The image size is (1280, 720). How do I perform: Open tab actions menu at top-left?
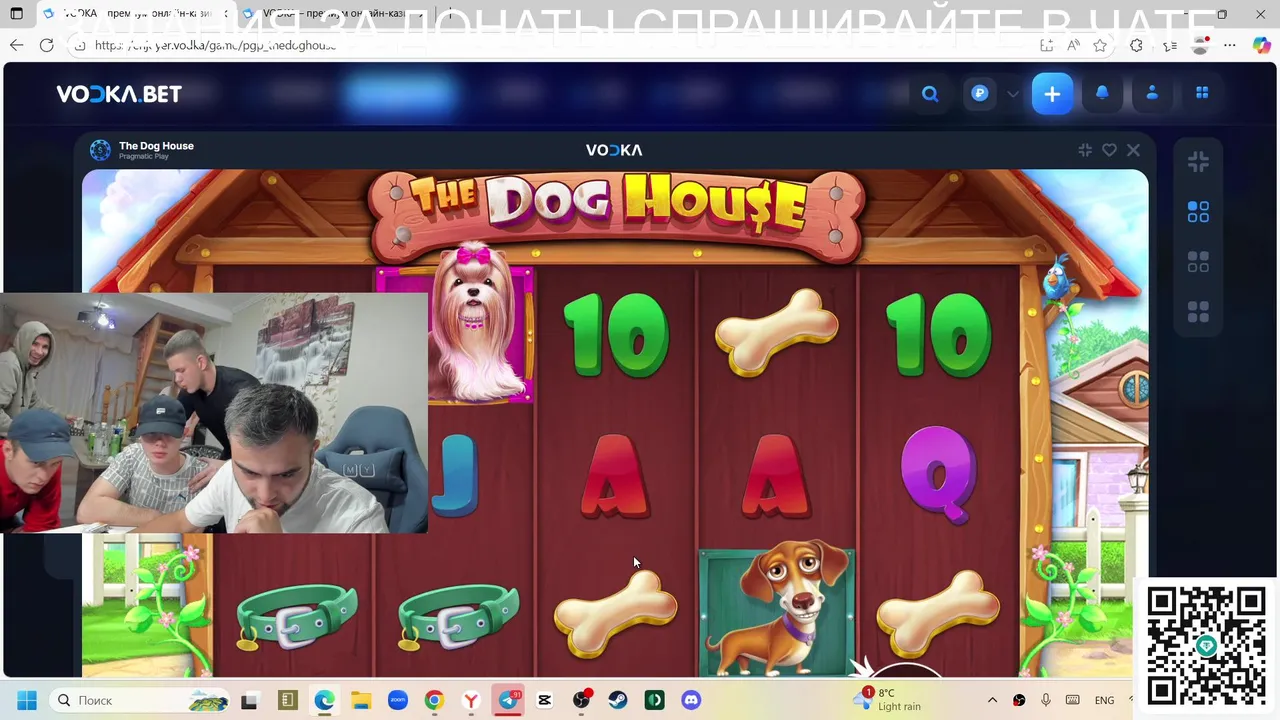[x=16, y=14]
